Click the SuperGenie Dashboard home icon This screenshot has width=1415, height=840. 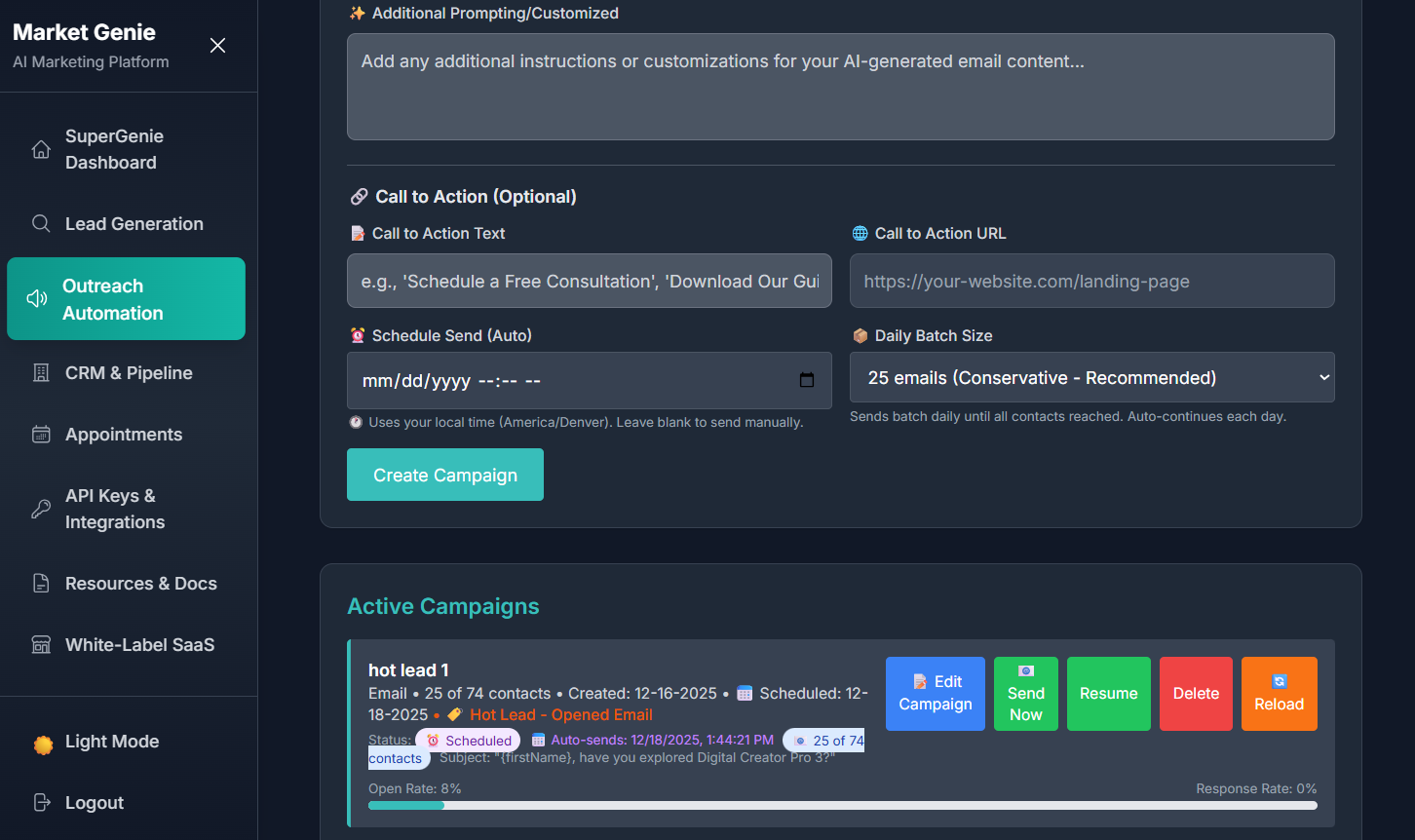point(41,148)
